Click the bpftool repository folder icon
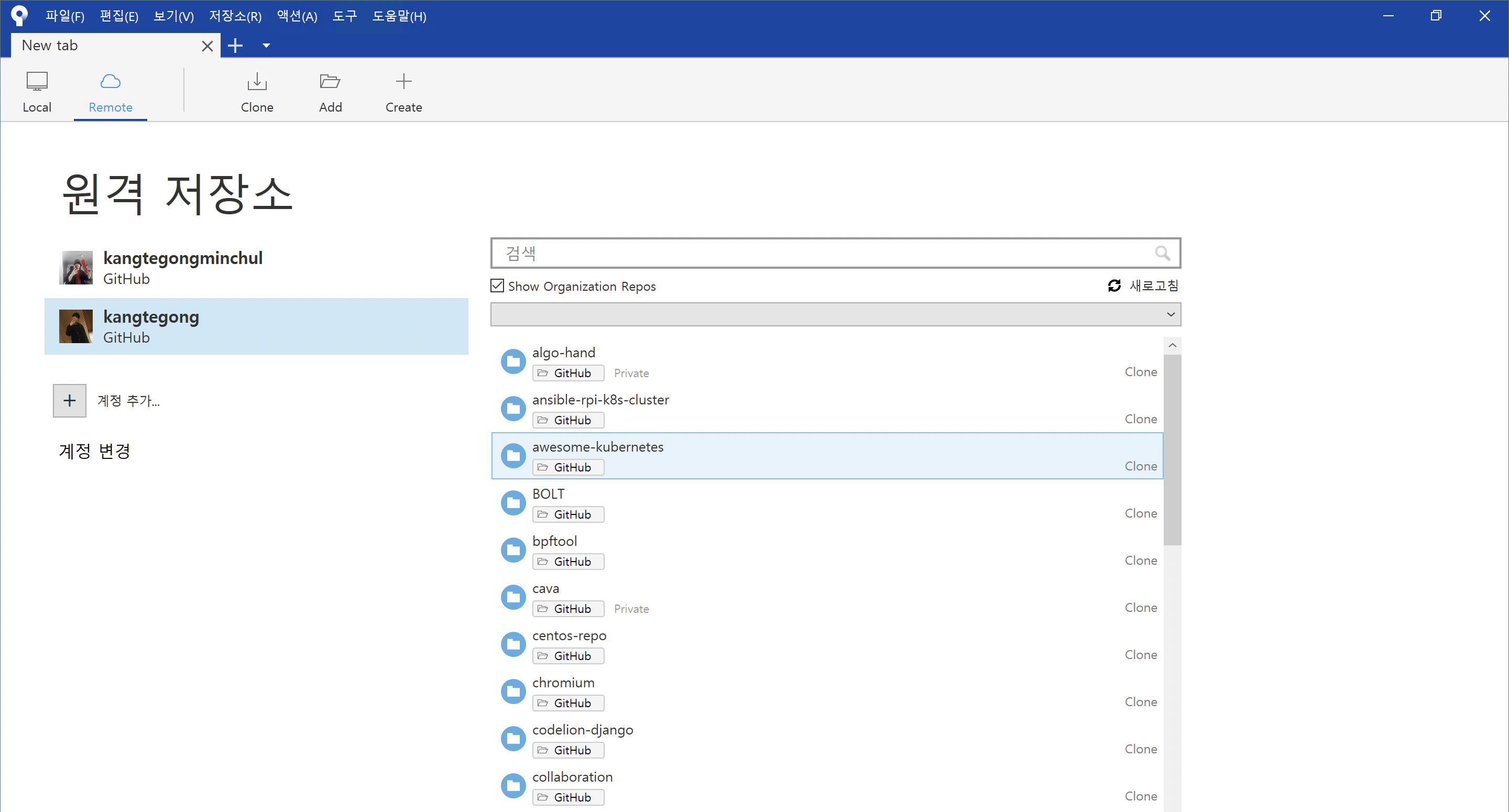The image size is (1509, 812). click(x=513, y=550)
